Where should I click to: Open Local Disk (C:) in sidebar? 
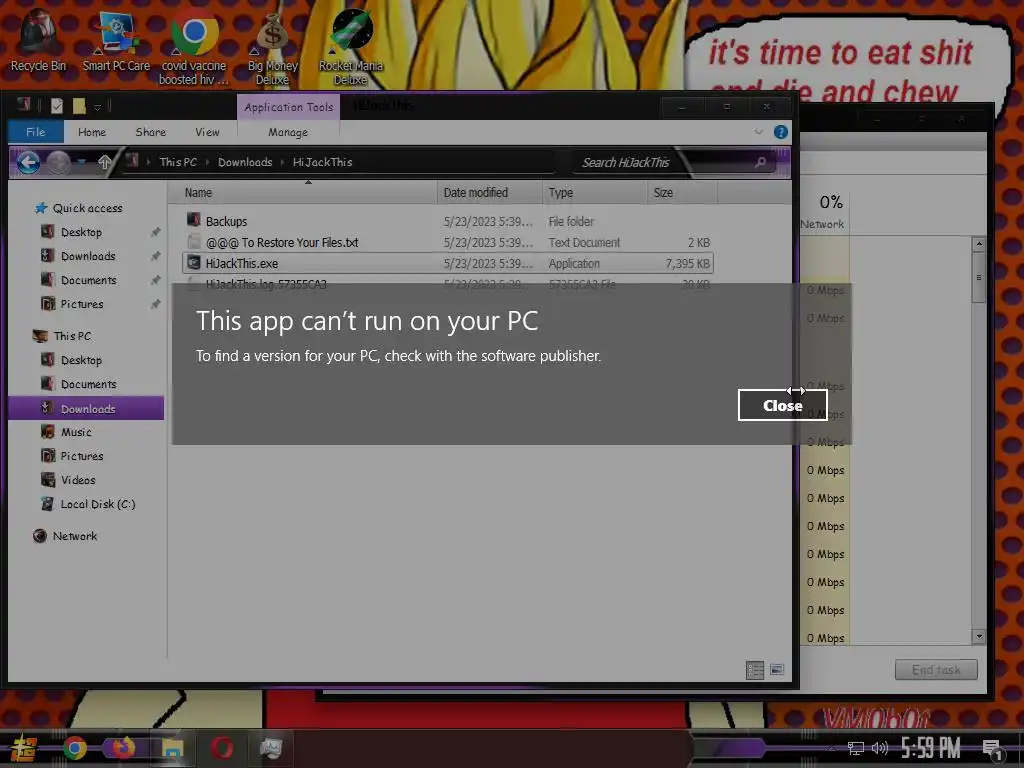click(97, 504)
